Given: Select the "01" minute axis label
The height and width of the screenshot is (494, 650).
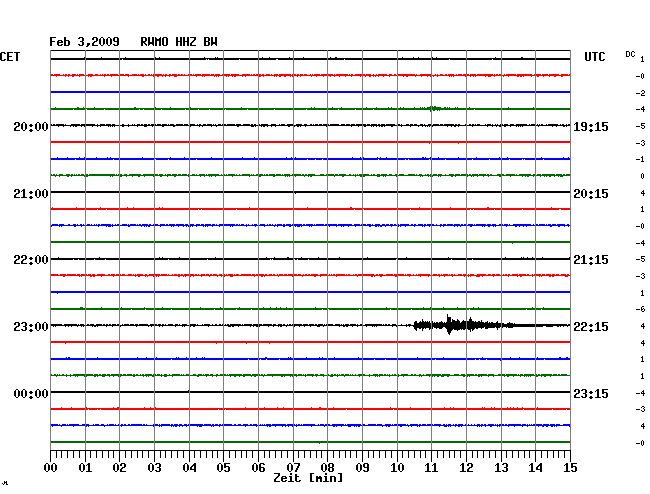Looking at the screenshot, I should coord(85,467).
